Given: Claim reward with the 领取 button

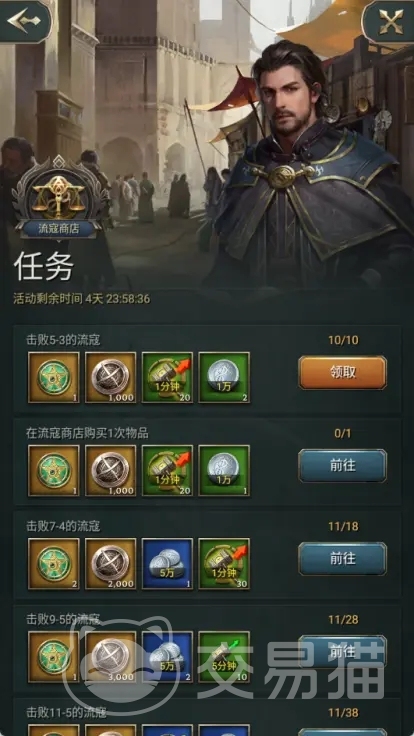Looking at the screenshot, I should tap(342, 372).
